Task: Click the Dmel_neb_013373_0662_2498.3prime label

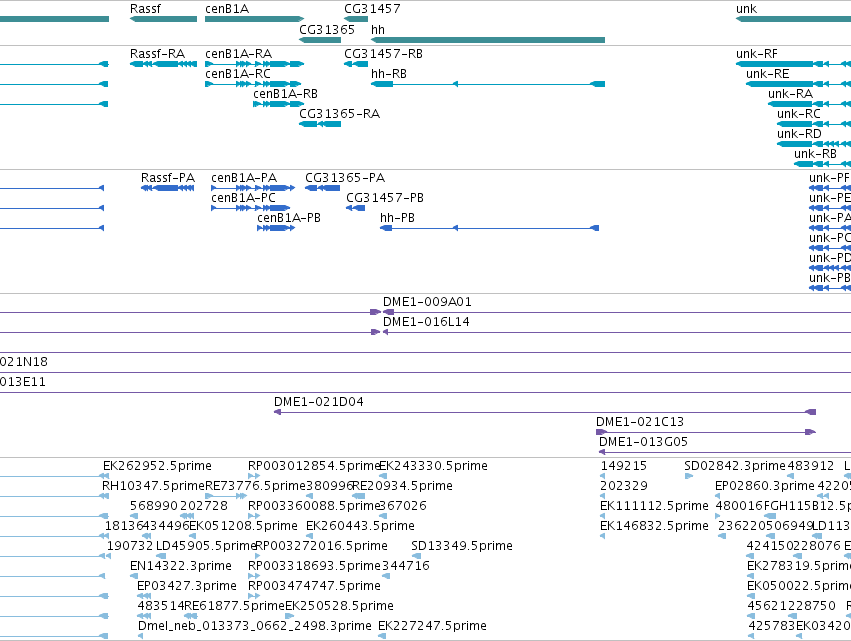Action: pos(255,626)
